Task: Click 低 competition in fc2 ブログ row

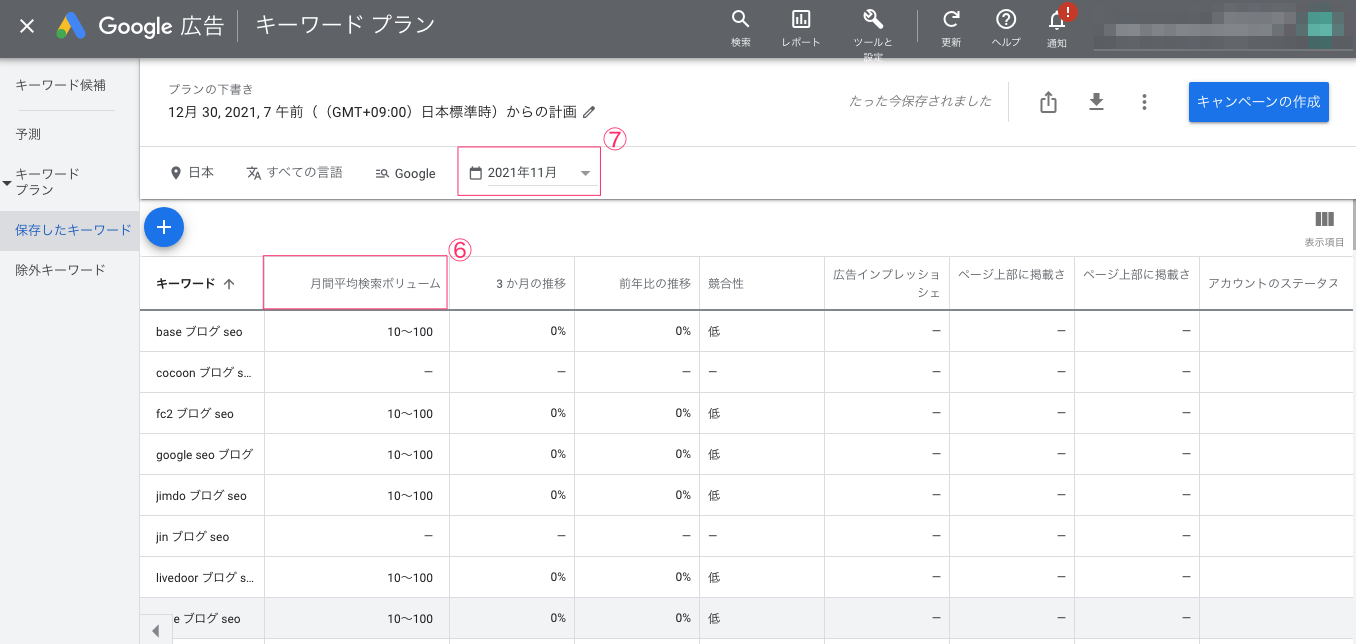Action: 714,413
